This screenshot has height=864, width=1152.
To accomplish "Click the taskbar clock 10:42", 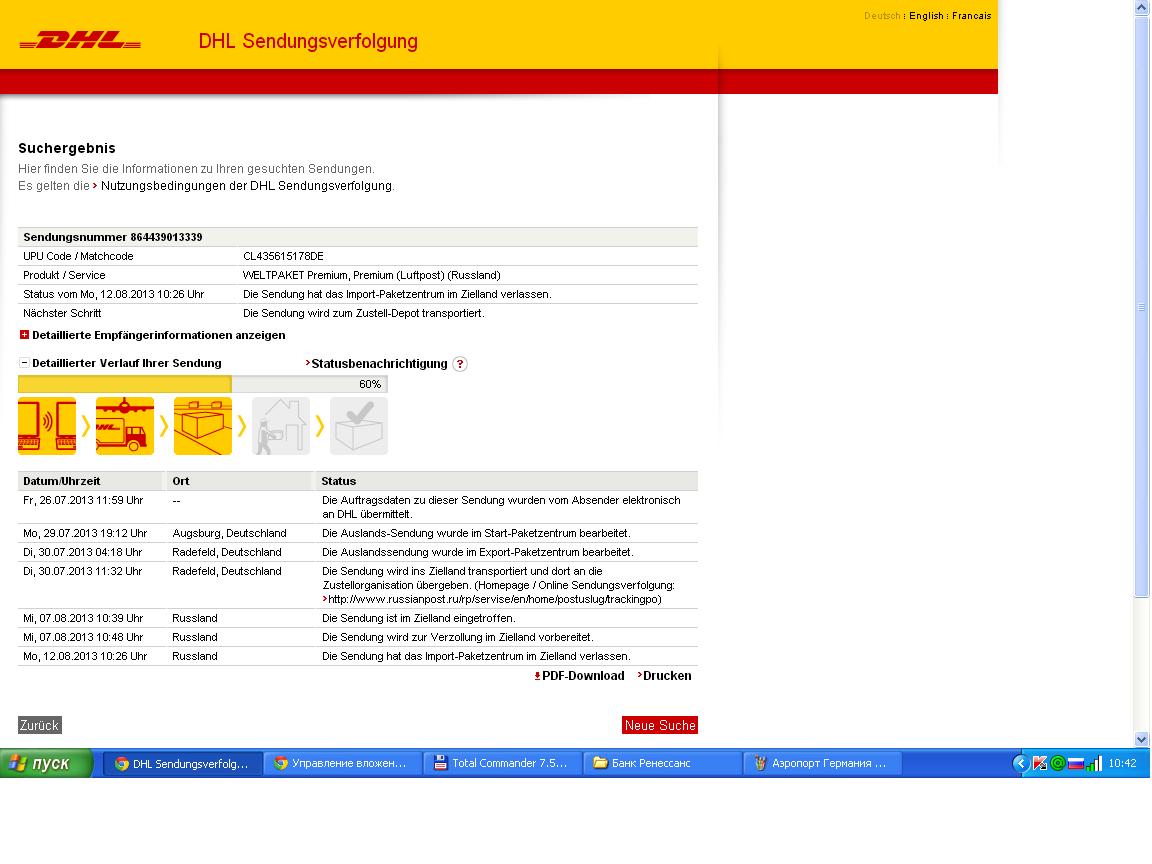I will pos(1122,763).
